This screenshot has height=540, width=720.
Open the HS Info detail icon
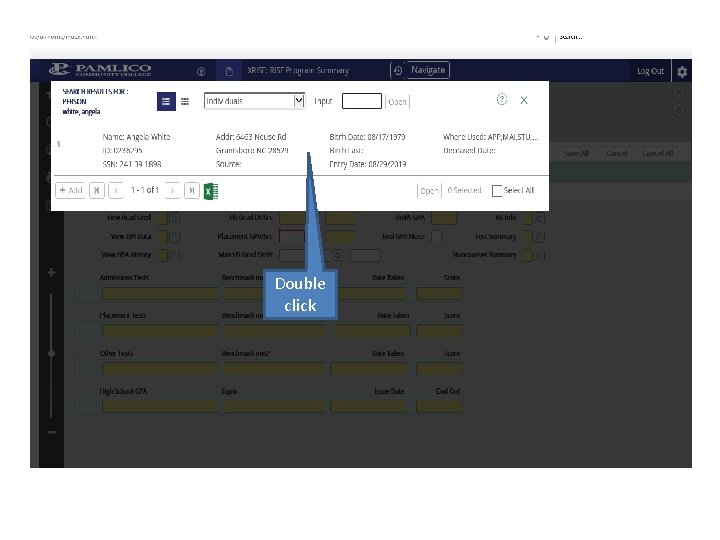tap(540, 218)
